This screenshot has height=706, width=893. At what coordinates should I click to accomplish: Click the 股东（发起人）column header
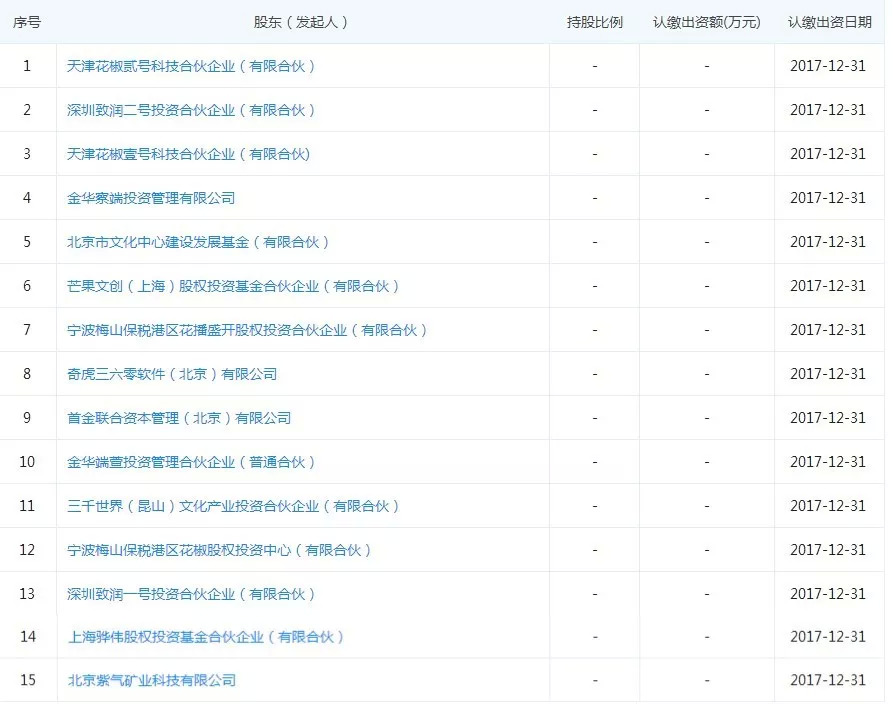pyautogui.click(x=300, y=22)
